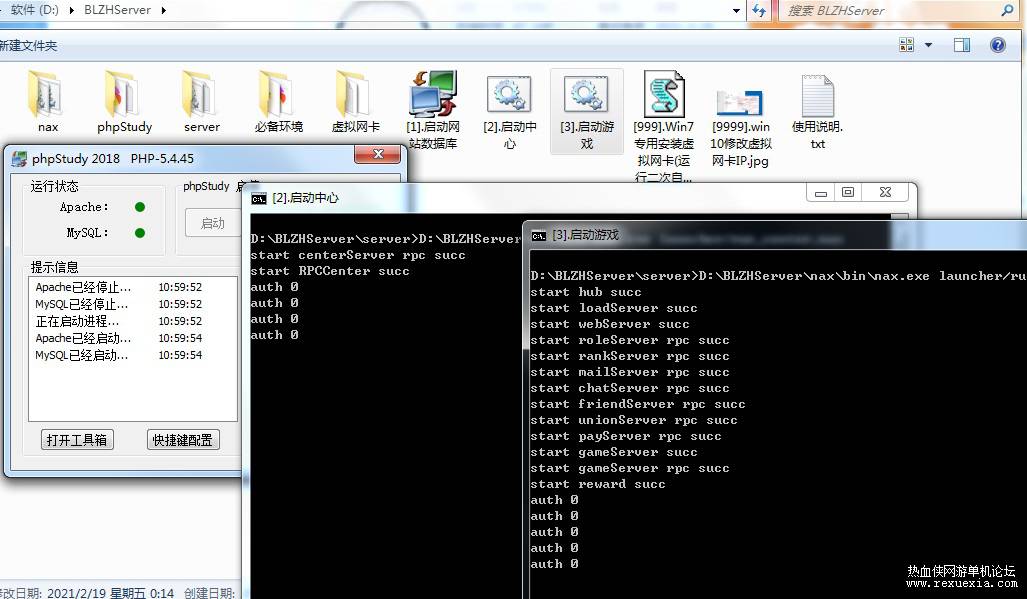Toggle the preview pane icon
This screenshot has height=599, width=1027.
pos(962,45)
